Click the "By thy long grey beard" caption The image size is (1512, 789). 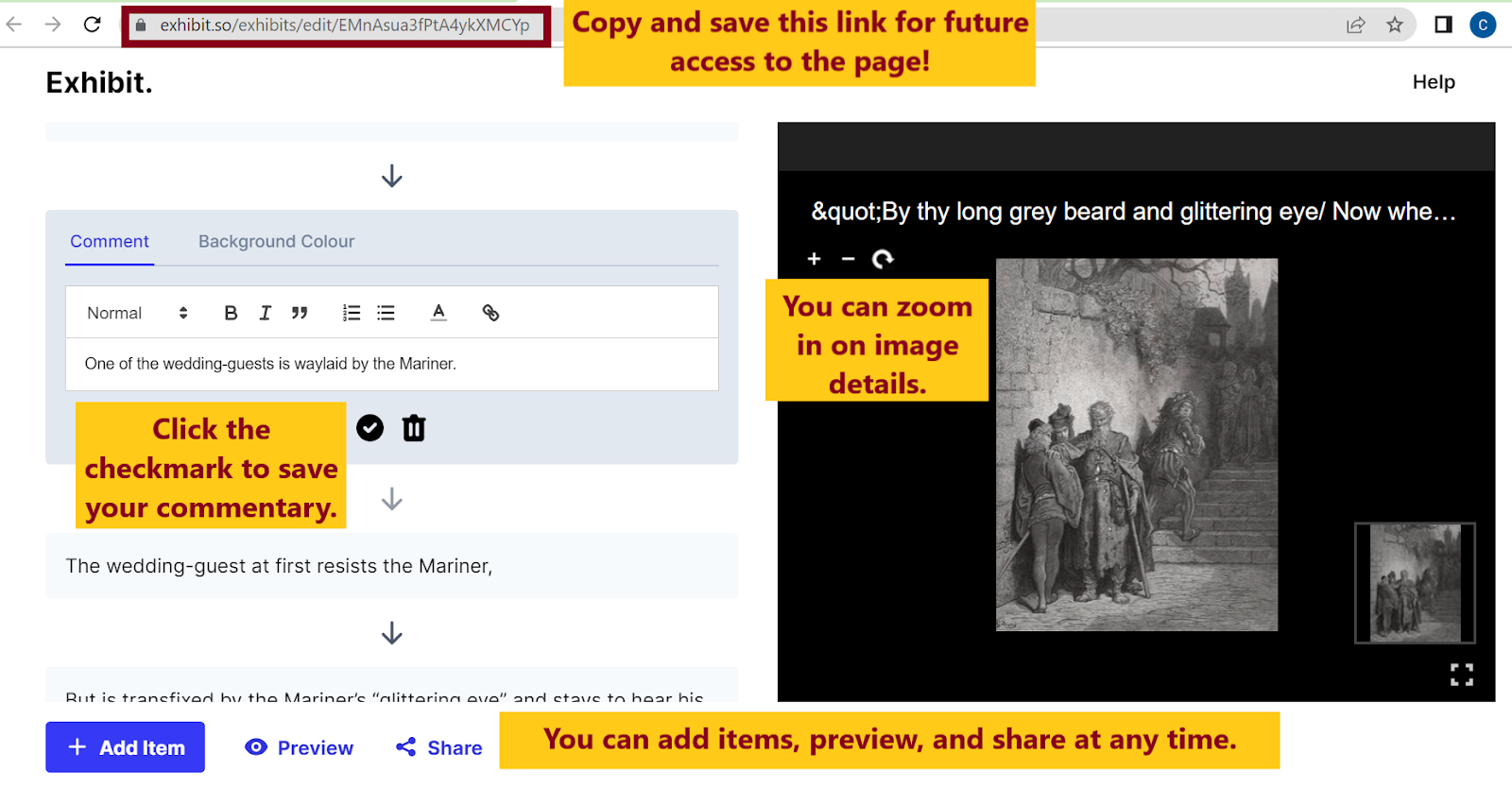(1133, 212)
